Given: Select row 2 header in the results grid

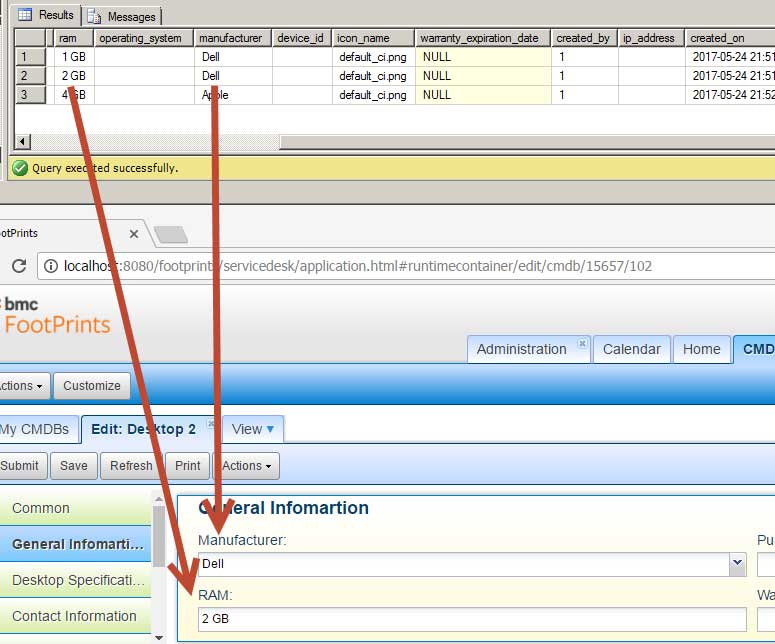Looking at the screenshot, I should [x=31, y=76].
